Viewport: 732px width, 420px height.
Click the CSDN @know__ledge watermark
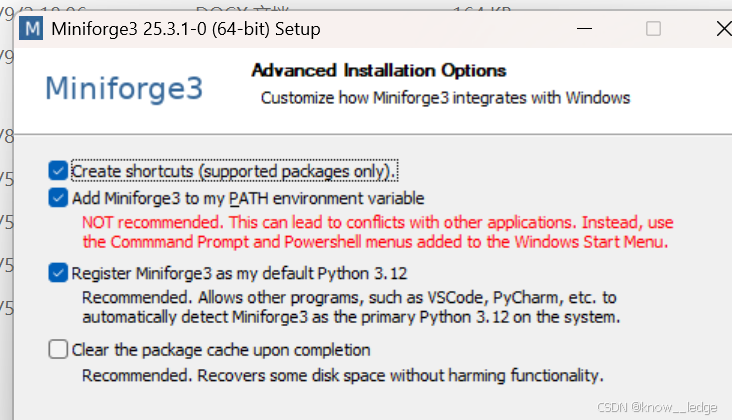(657, 407)
